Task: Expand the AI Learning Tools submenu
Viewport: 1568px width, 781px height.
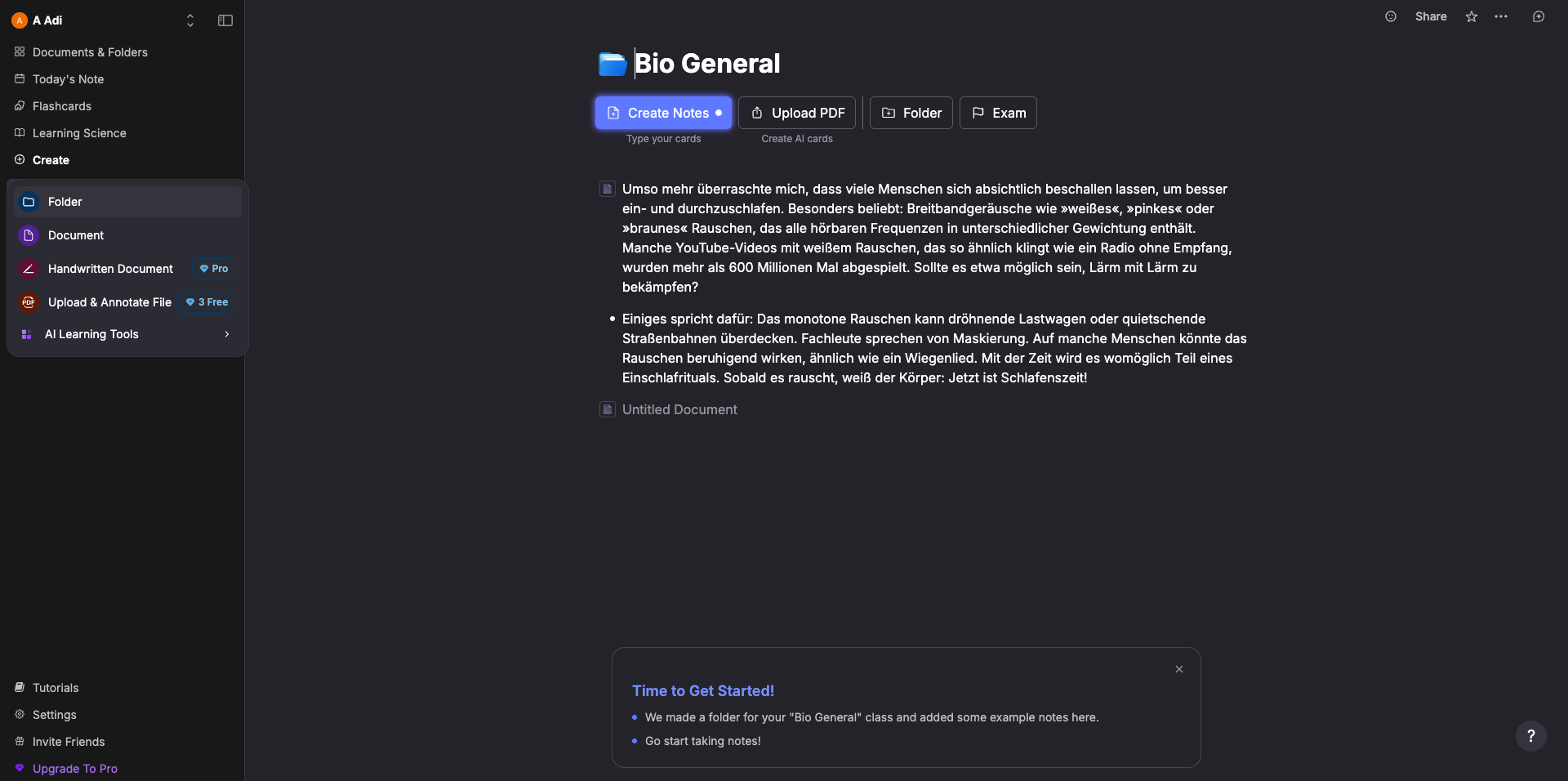Action: [127, 334]
